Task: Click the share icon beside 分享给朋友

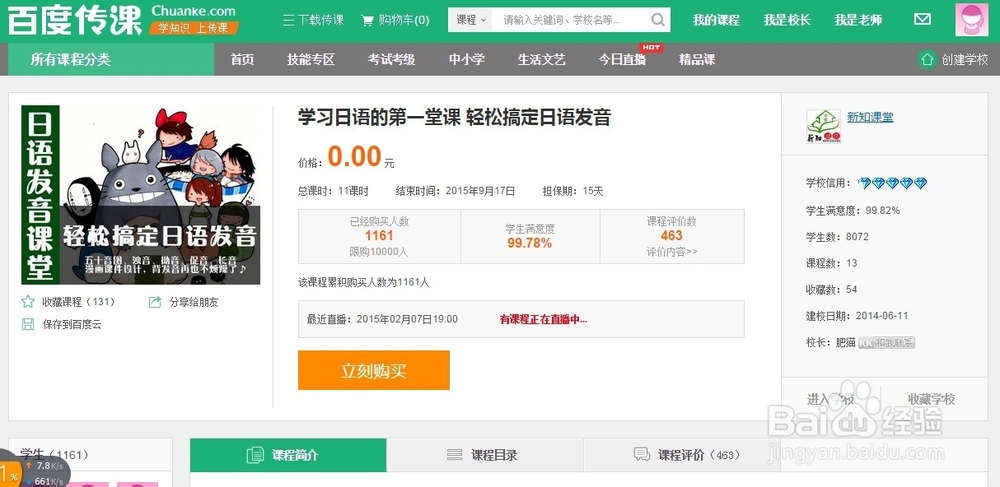Action: 155,302
